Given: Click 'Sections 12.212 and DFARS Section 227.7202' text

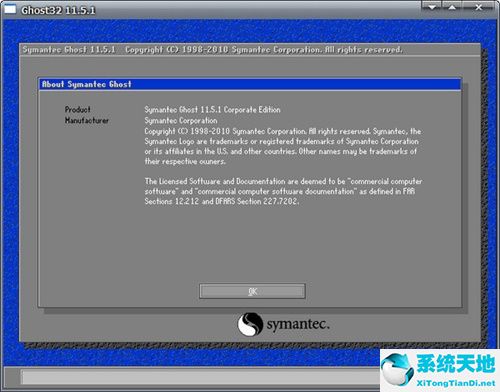Looking at the screenshot, I should (222, 201).
